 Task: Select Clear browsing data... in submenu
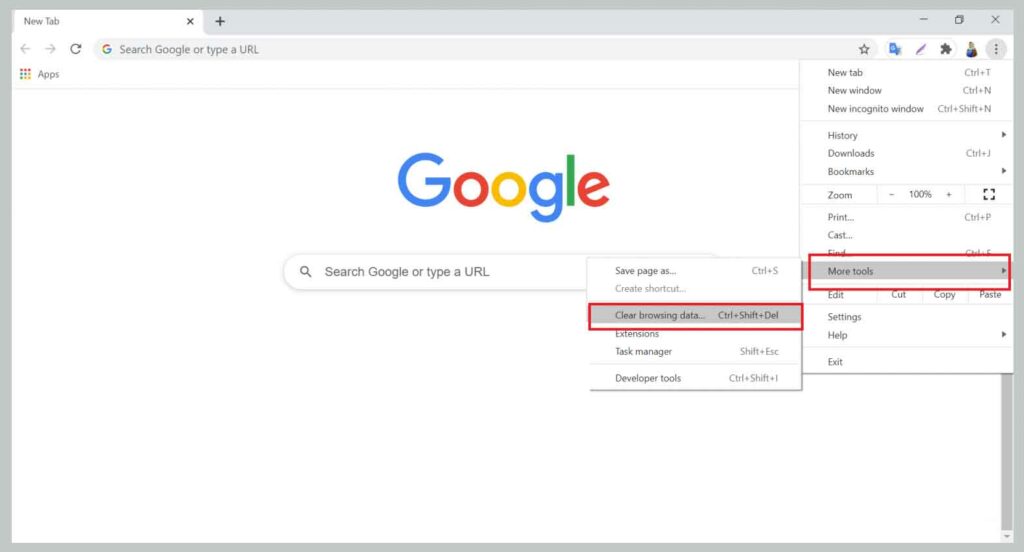coord(696,315)
